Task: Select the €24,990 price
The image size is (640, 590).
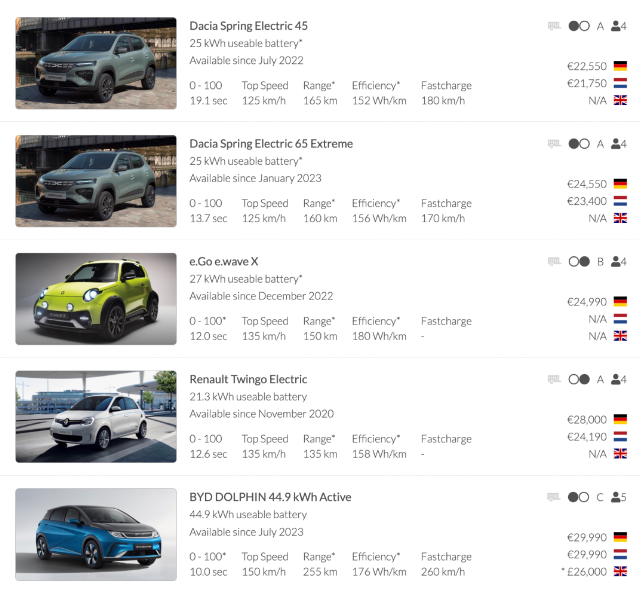Action: [587, 302]
